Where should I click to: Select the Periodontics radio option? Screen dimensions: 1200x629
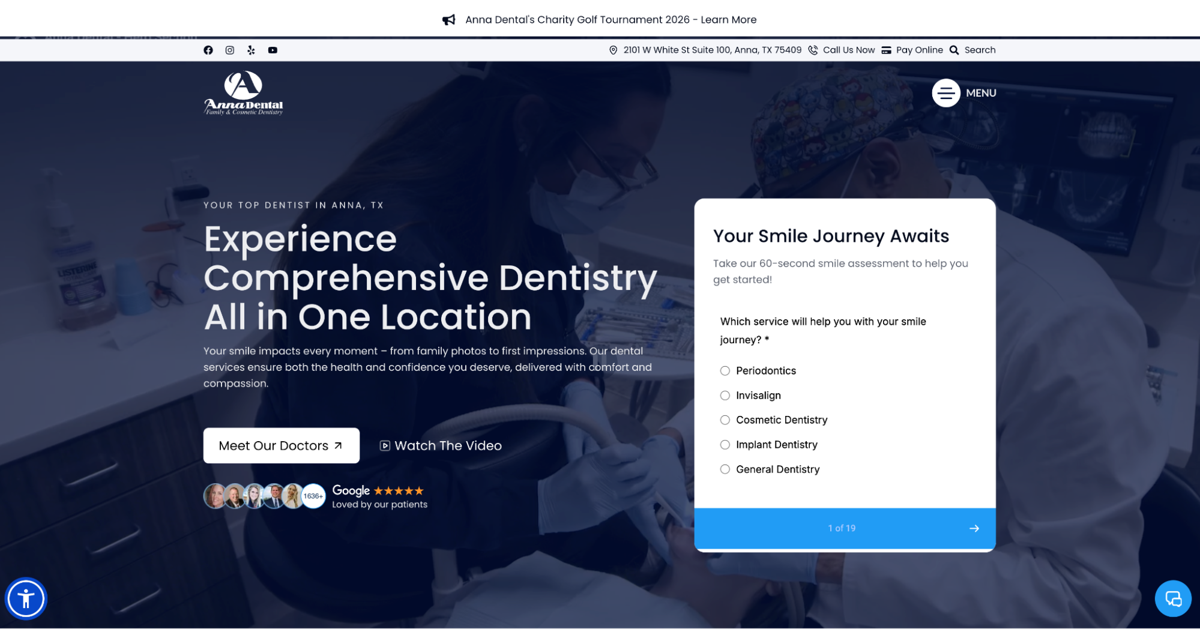click(725, 371)
